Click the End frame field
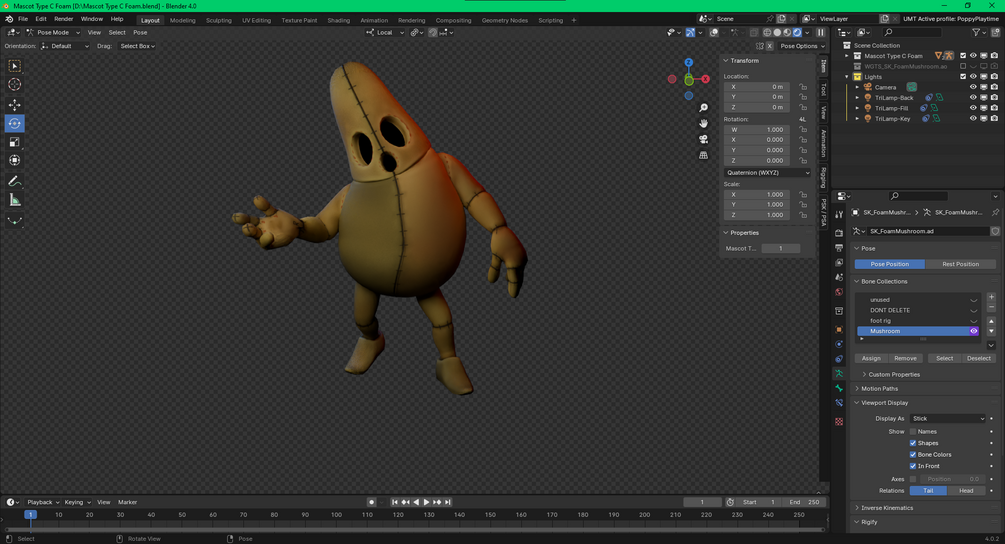This screenshot has height=544, width=1005. coord(806,502)
